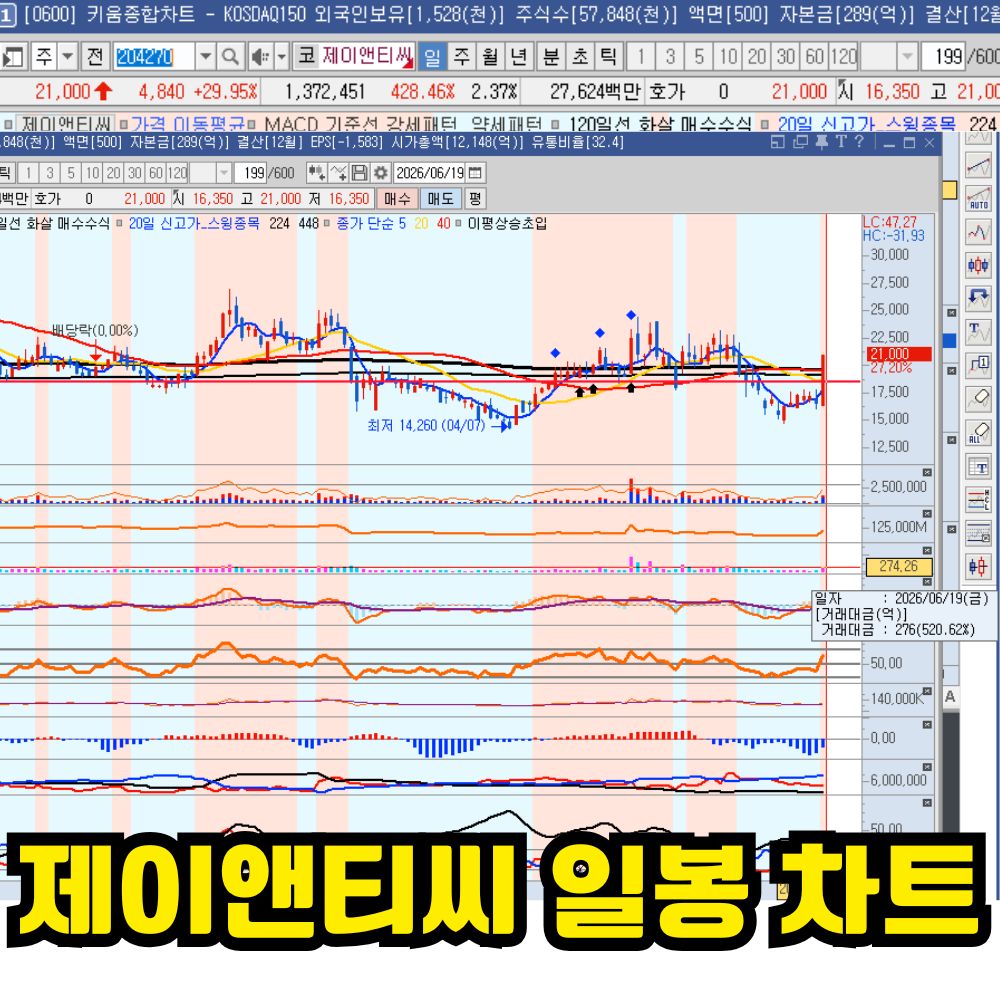The height and width of the screenshot is (1000, 1000).
Task: Click the 매수 buy button
Action: pos(397,199)
